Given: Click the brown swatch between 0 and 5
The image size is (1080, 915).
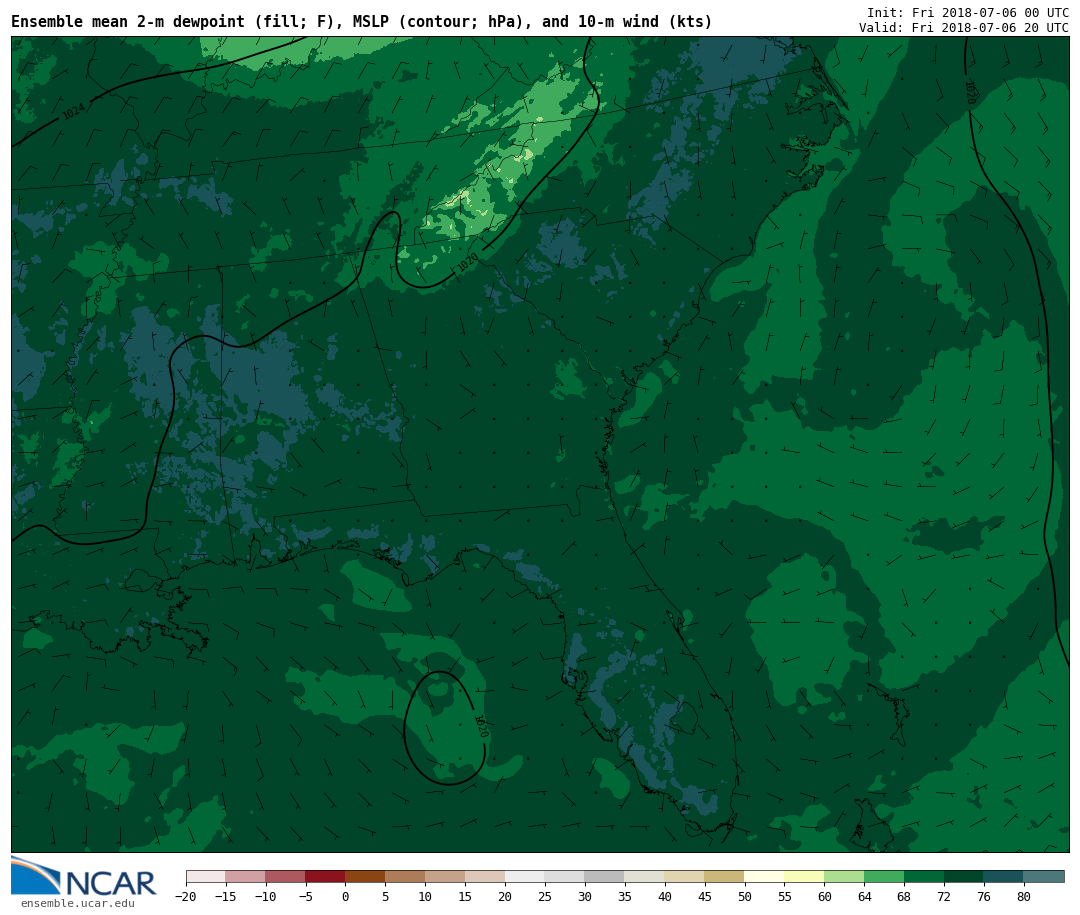Looking at the screenshot, I should [x=365, y=876].
